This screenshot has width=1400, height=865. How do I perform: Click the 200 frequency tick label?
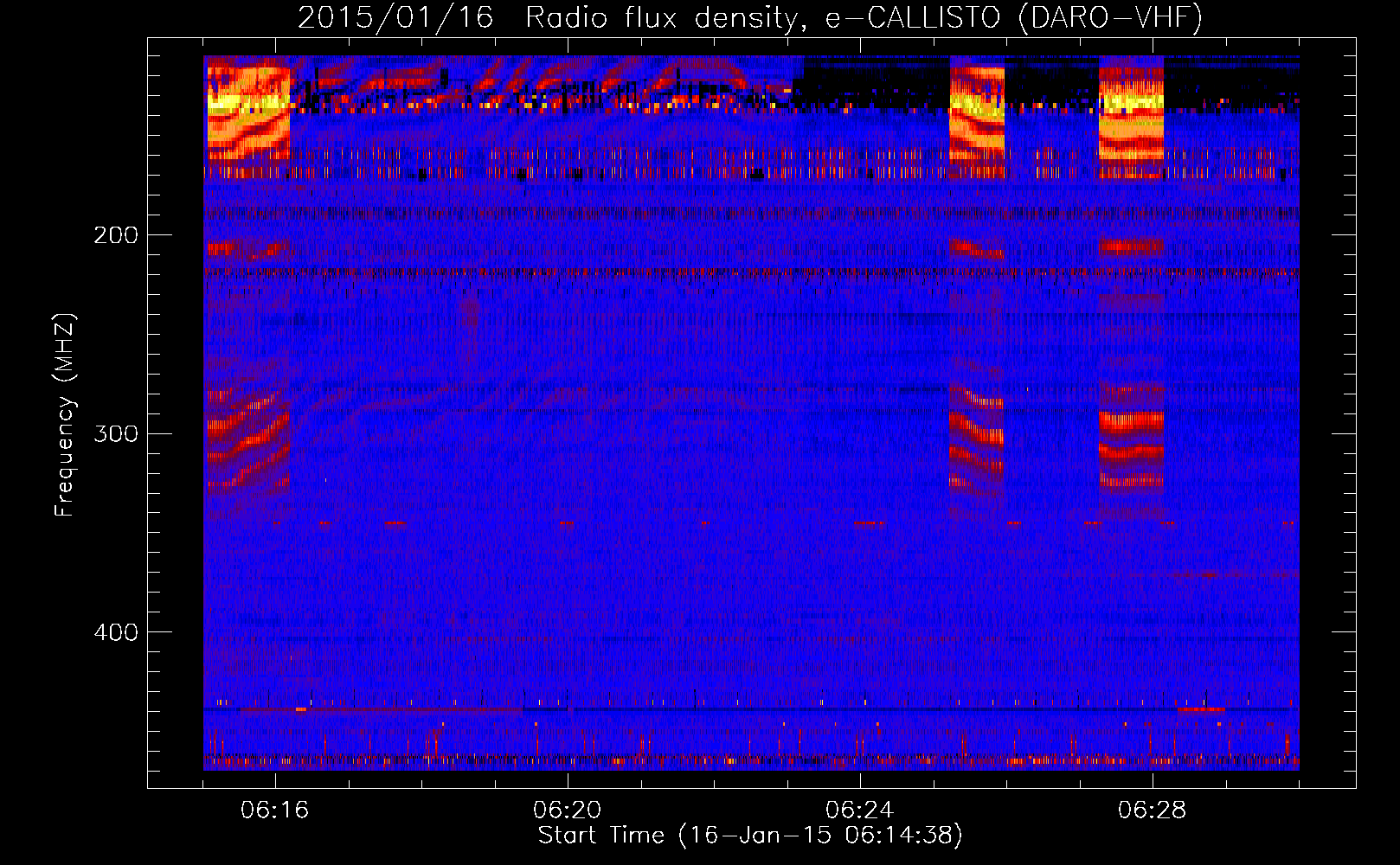click(x=116, y=234)
